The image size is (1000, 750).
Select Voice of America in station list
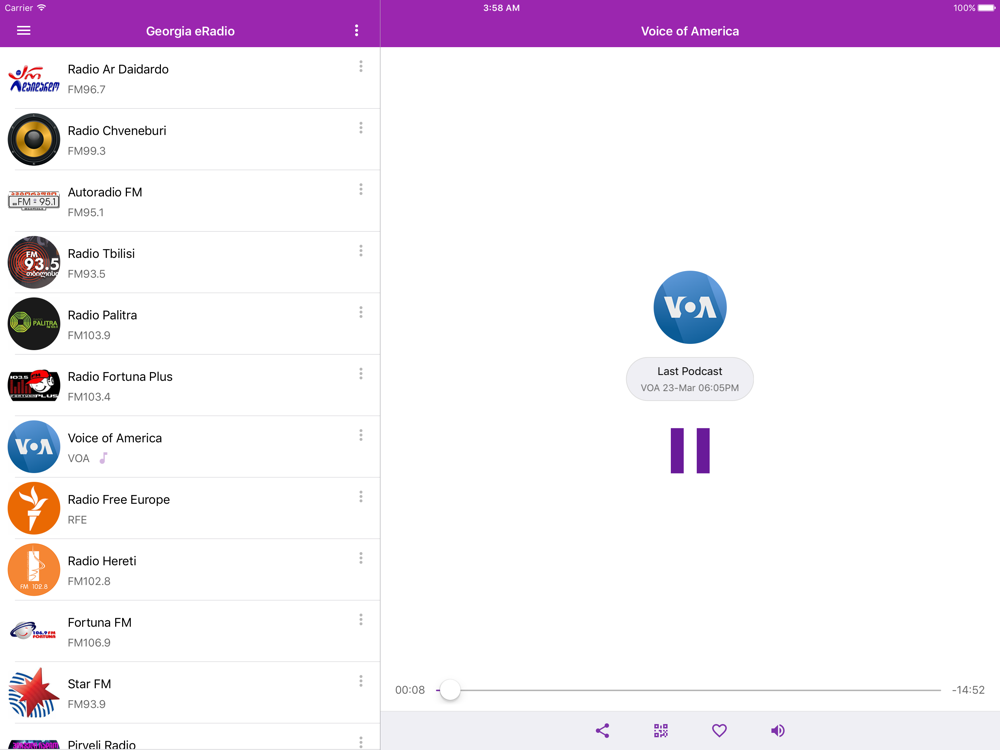click(190, 446)
